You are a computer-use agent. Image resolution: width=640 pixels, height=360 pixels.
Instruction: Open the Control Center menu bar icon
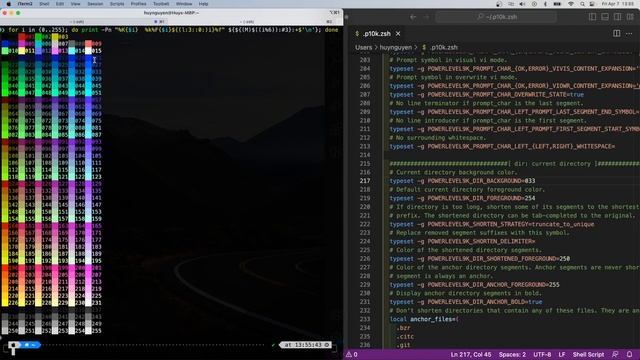point(592,4)
